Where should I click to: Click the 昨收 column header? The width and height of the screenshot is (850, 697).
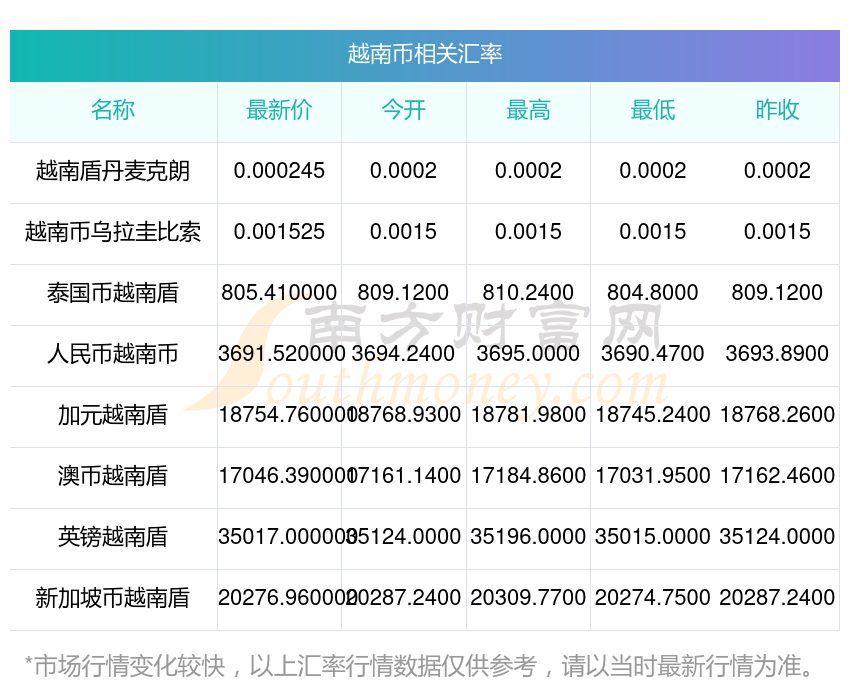click(777, 110)
